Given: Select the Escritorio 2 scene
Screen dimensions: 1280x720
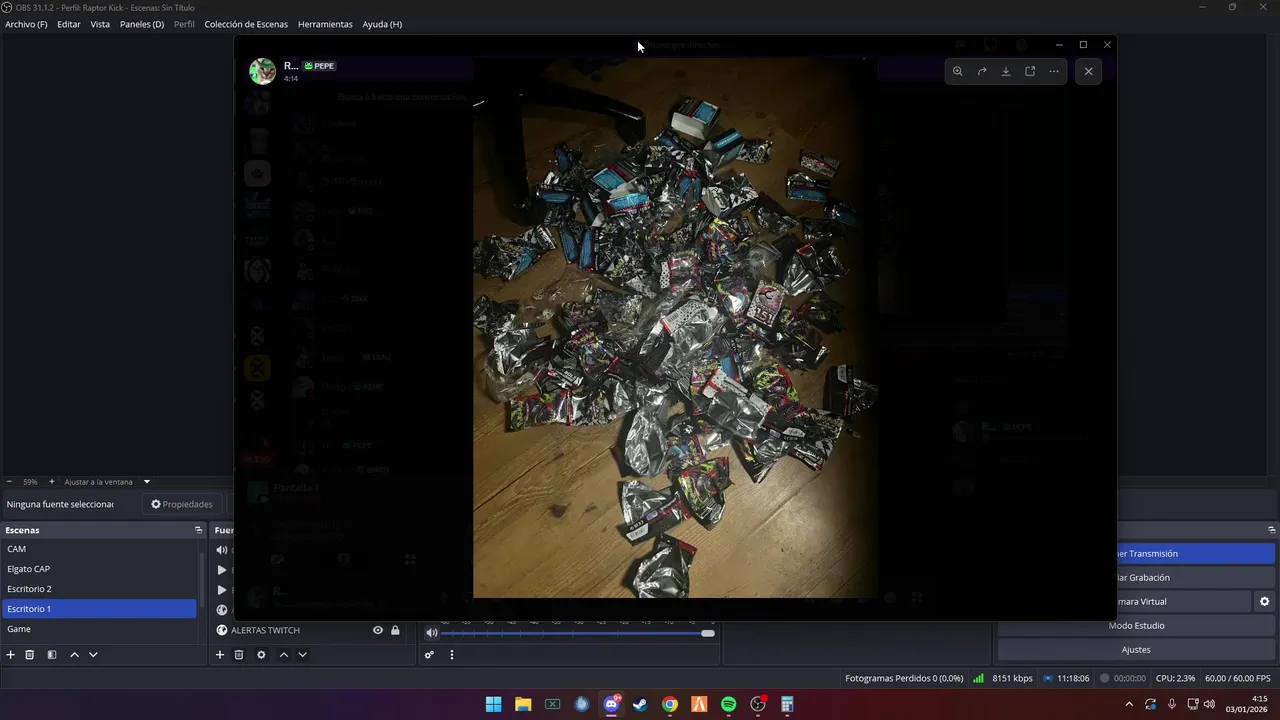Looking at the screenshot, I should click(99, 589).
